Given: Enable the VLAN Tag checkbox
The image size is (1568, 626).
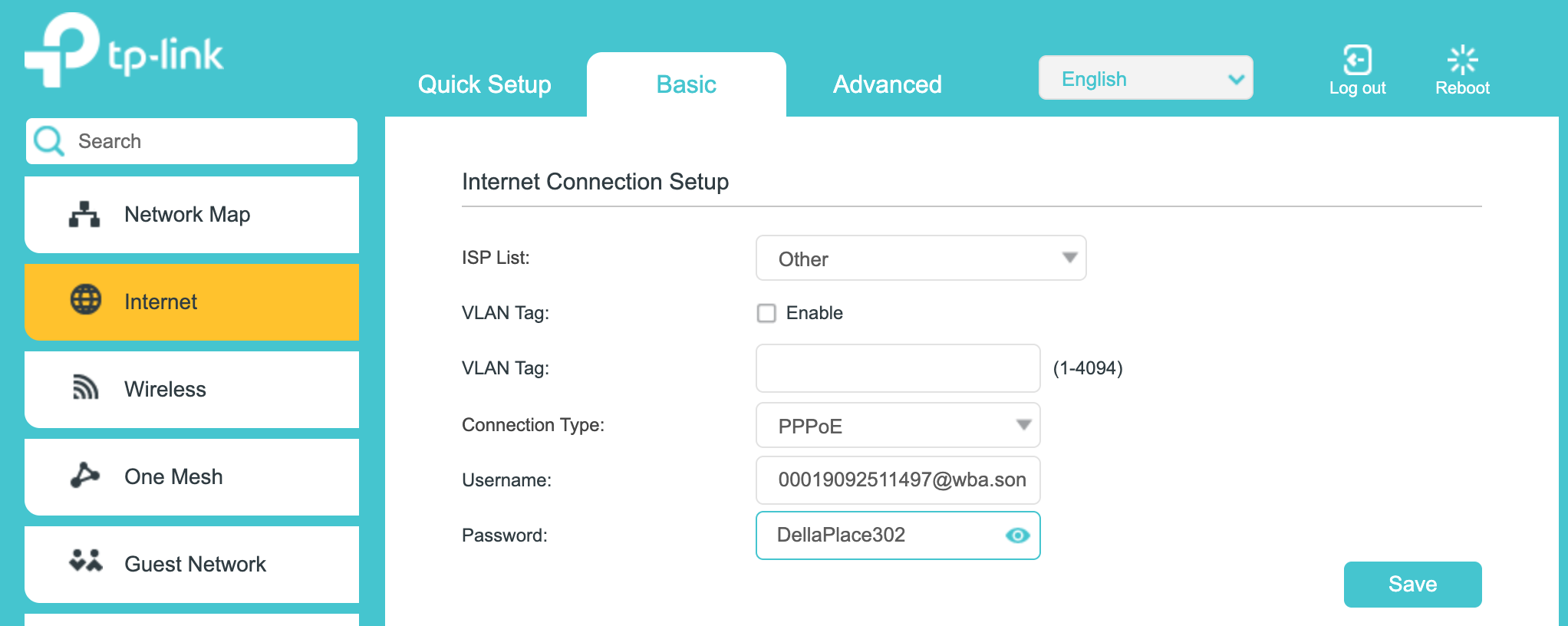Looking at the screenshot, I should [x=766, y=313].
